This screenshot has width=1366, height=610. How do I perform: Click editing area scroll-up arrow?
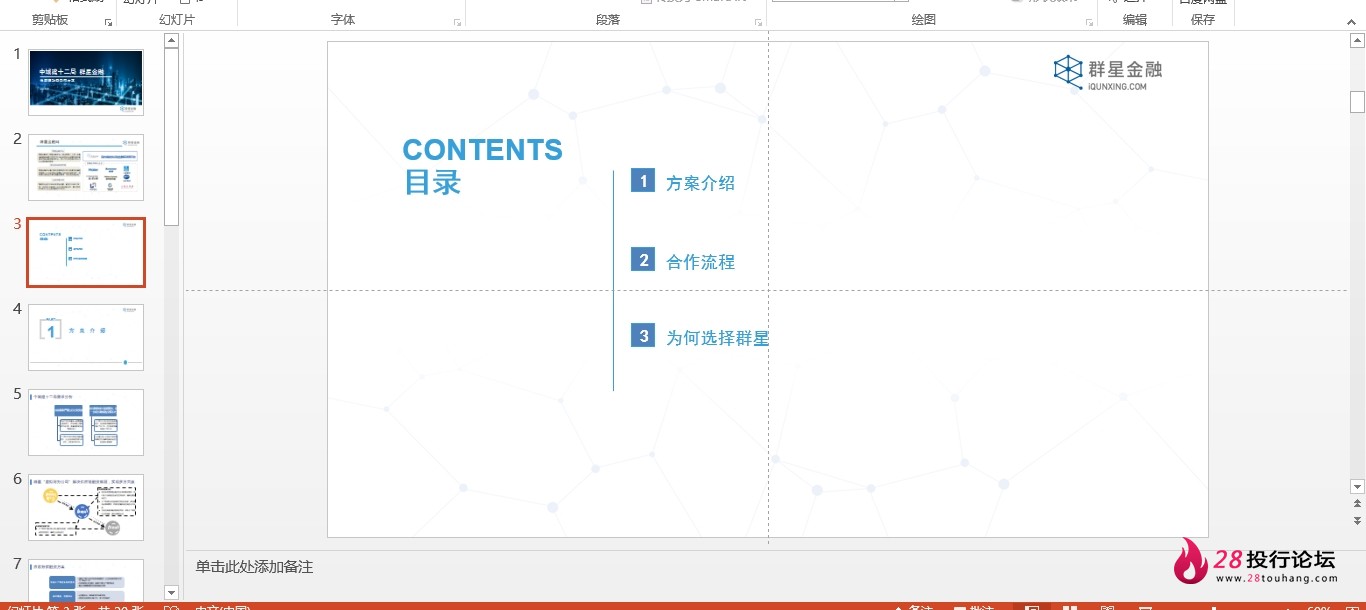click(x=1357, y=41)
